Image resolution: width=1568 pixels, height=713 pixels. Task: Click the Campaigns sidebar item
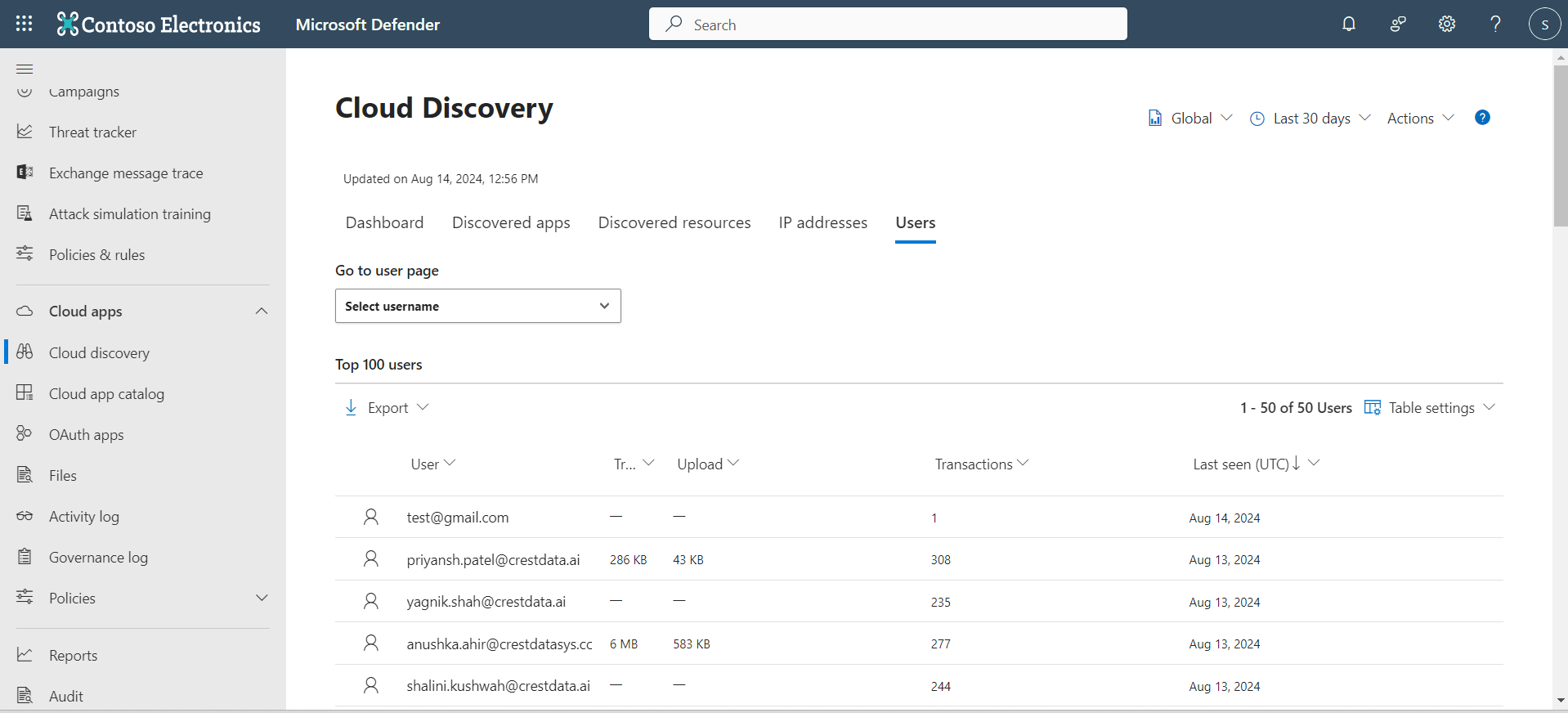(x=84, y=91)
